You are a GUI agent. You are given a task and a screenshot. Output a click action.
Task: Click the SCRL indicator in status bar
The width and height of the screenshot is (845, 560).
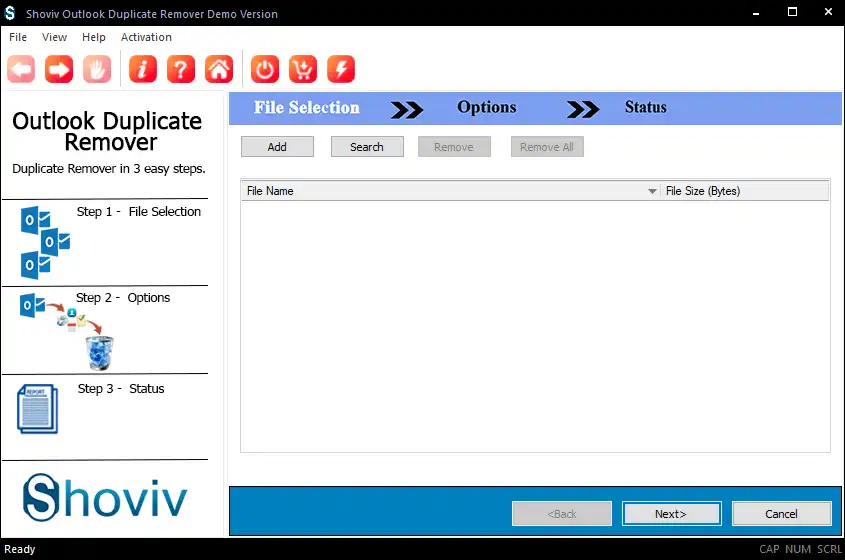click(x=829, y=549)
